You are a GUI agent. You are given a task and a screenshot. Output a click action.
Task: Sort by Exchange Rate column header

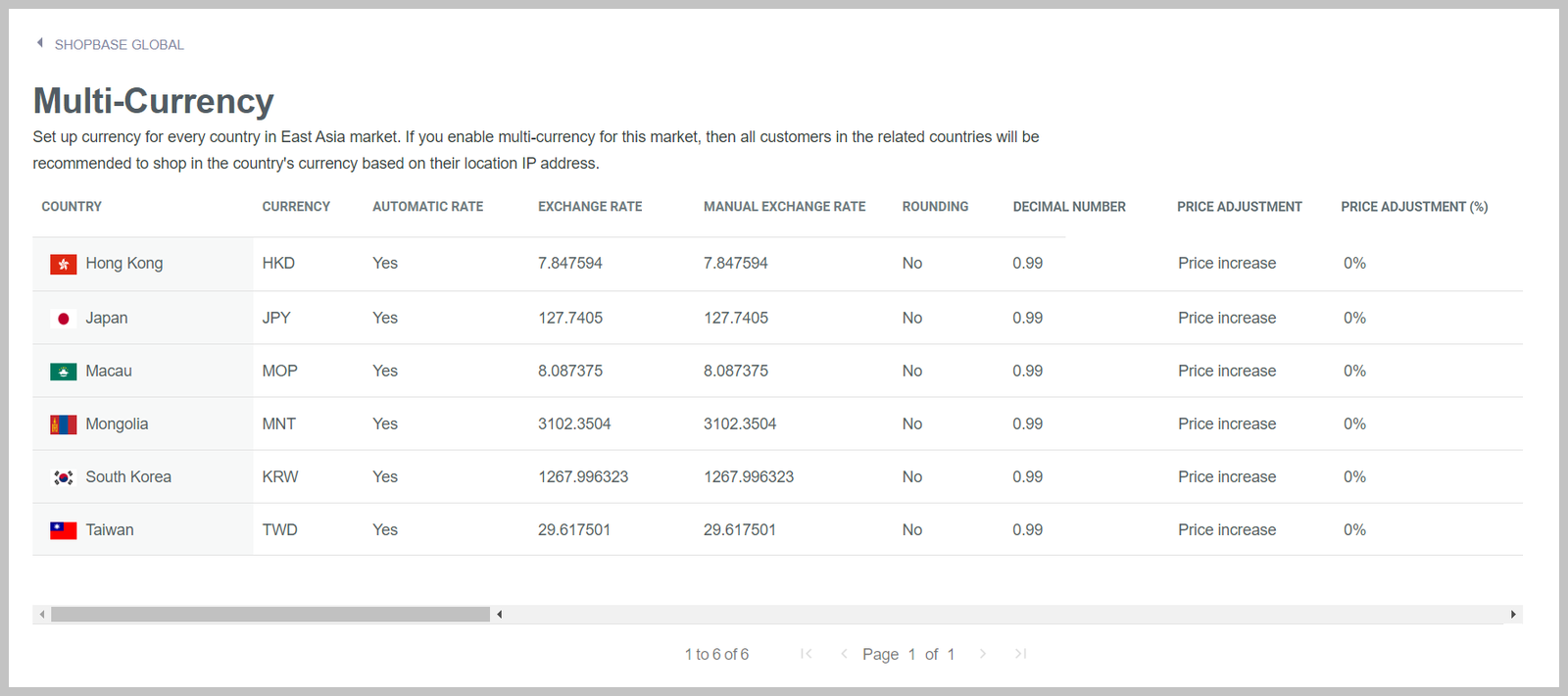coord(590,207)
